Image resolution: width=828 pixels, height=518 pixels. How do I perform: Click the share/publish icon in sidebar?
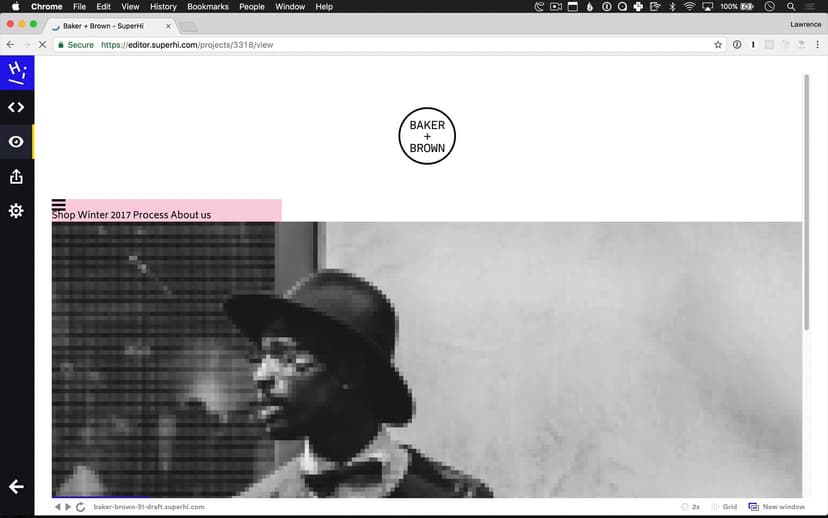17,177
